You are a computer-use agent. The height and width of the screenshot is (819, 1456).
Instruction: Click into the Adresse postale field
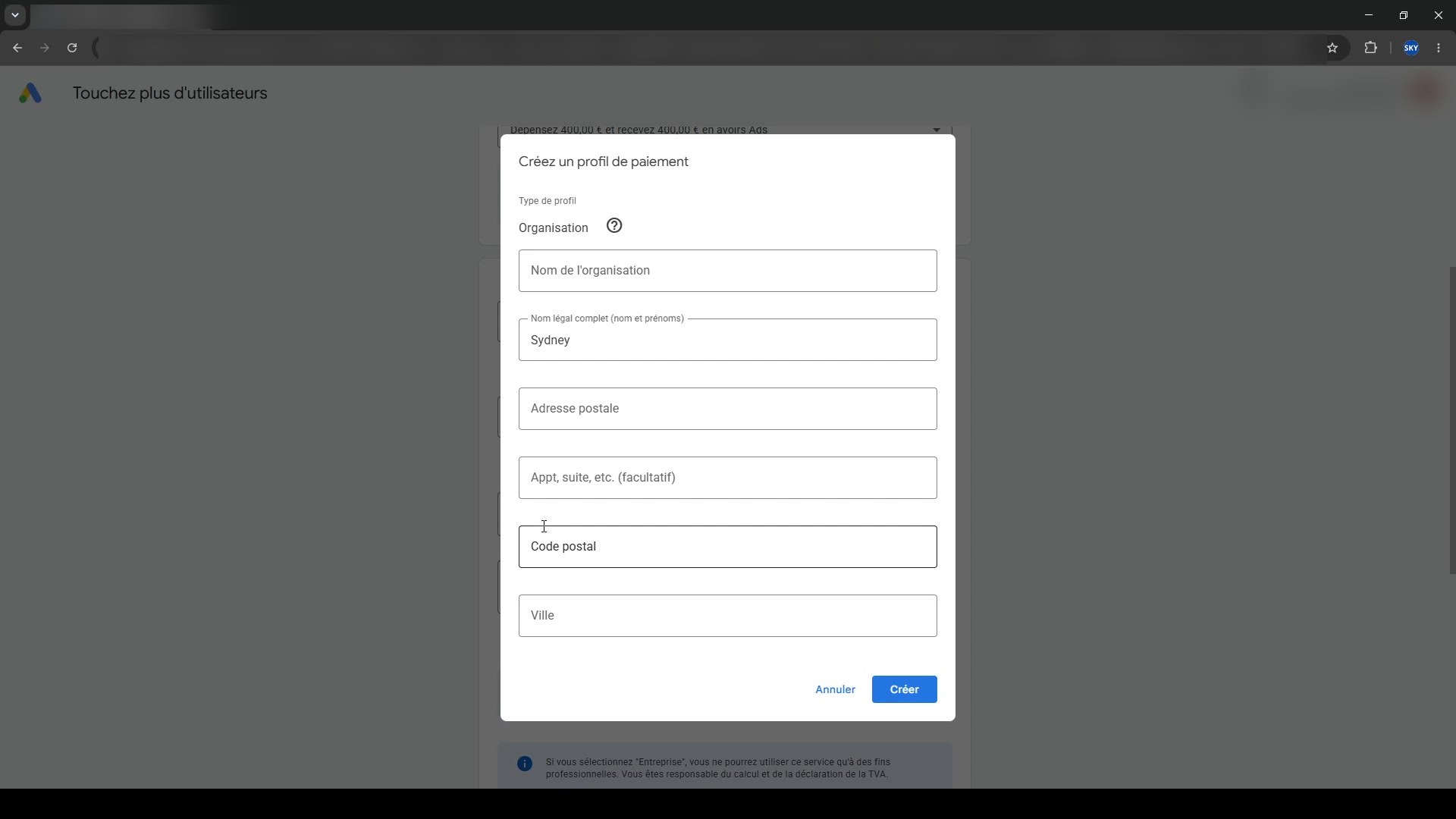[728, 409]
